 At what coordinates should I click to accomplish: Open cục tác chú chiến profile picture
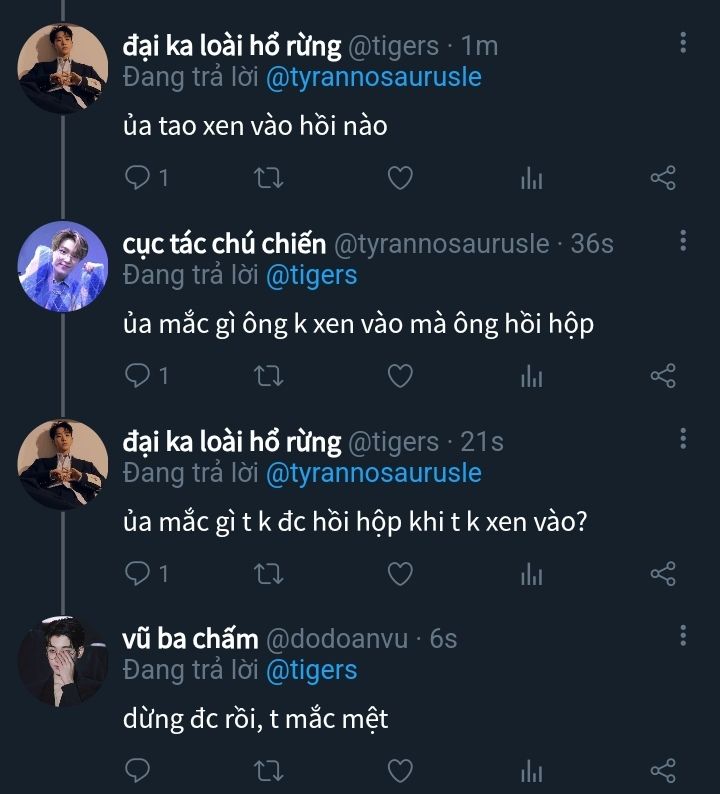(63, 266)
